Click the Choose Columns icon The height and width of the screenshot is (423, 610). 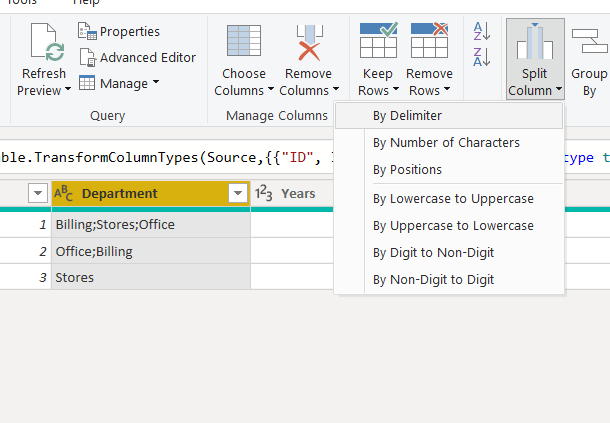[244, 41]
